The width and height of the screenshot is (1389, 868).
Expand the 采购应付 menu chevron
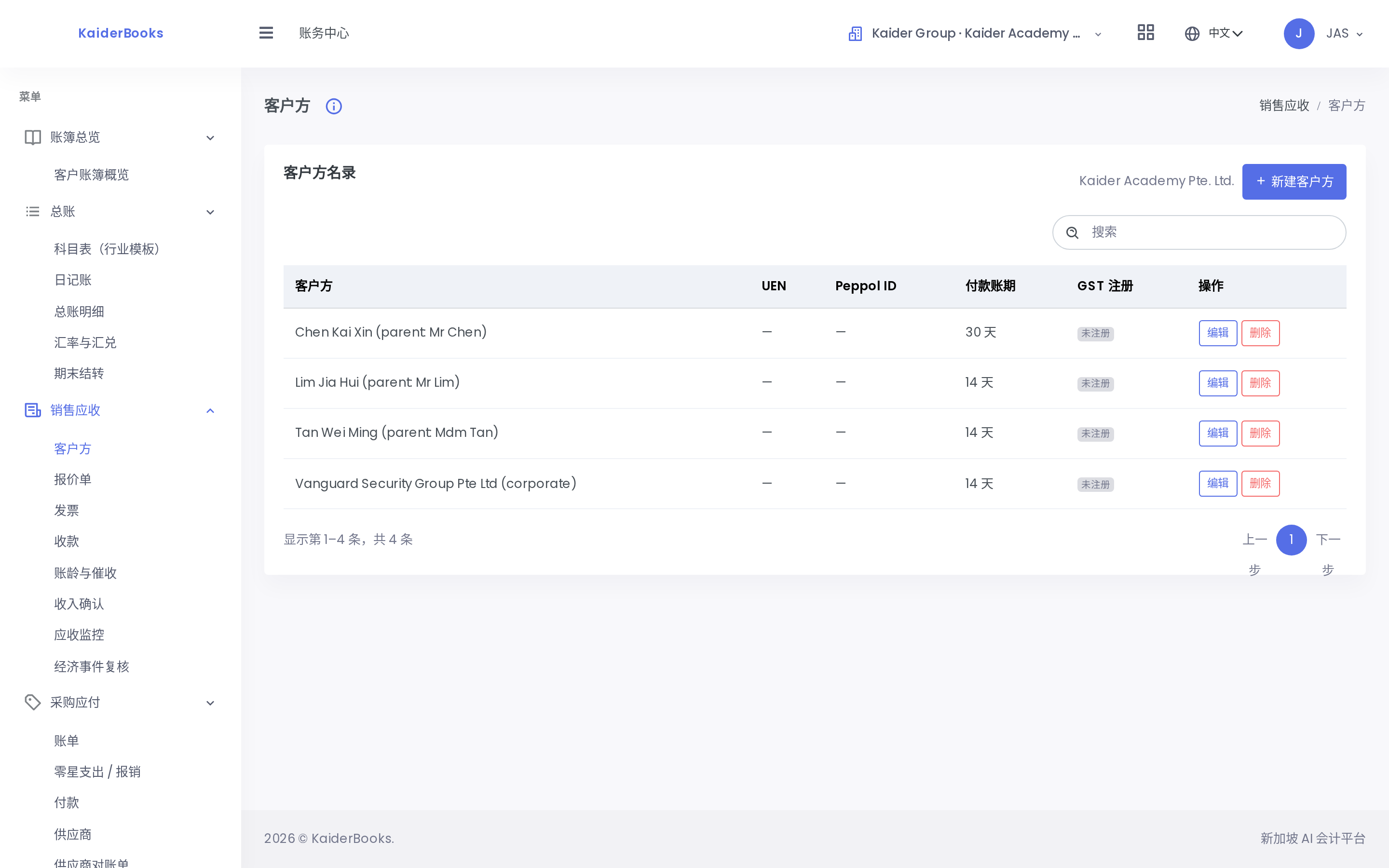pyautogui.click(x=210, y=703)
